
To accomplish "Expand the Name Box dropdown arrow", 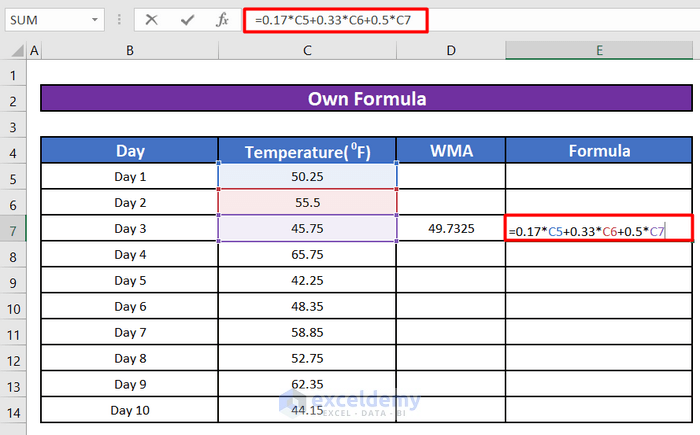I will (x=95, y=20).
